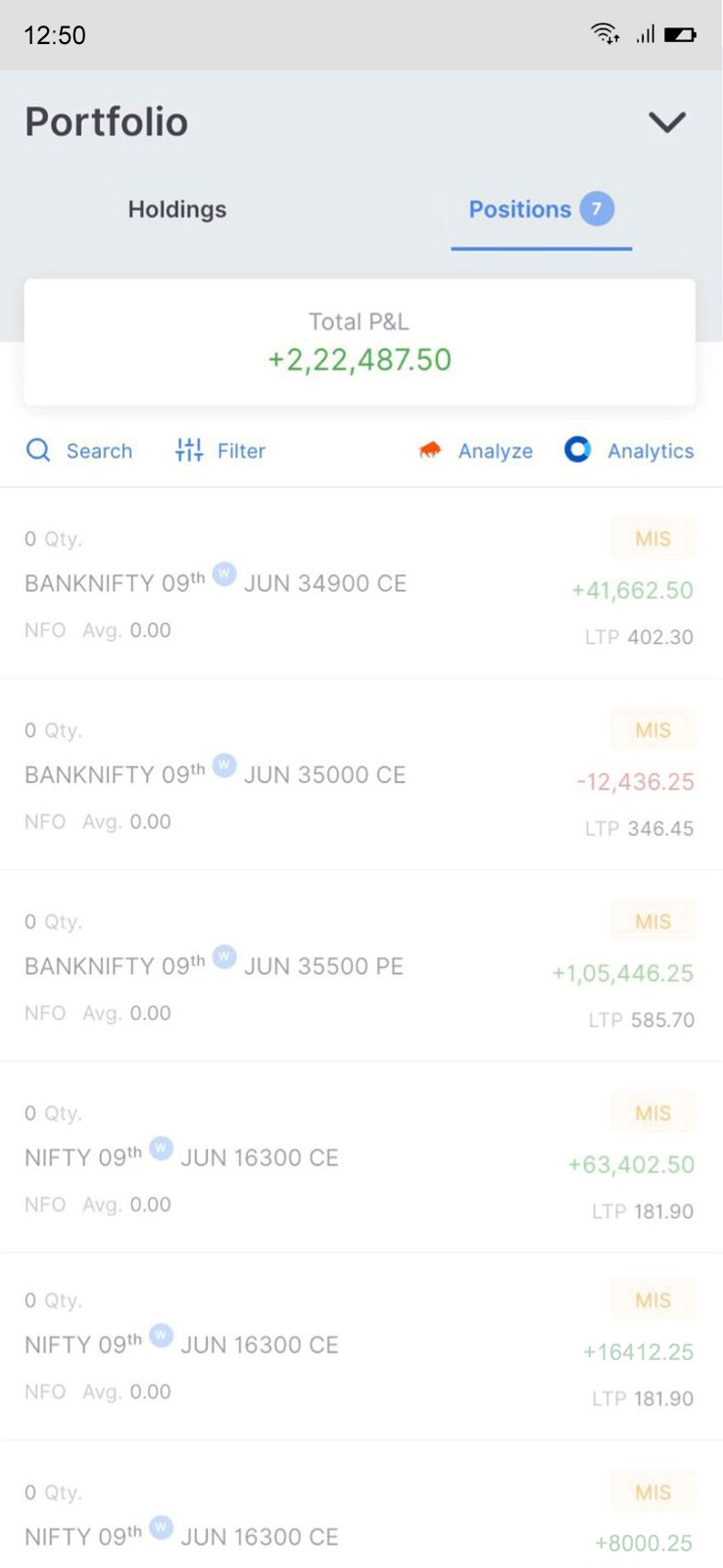Tap the orange Analyze bull icon
Viewport: 723px width, 1568px height.
click(x=430, y=450)
